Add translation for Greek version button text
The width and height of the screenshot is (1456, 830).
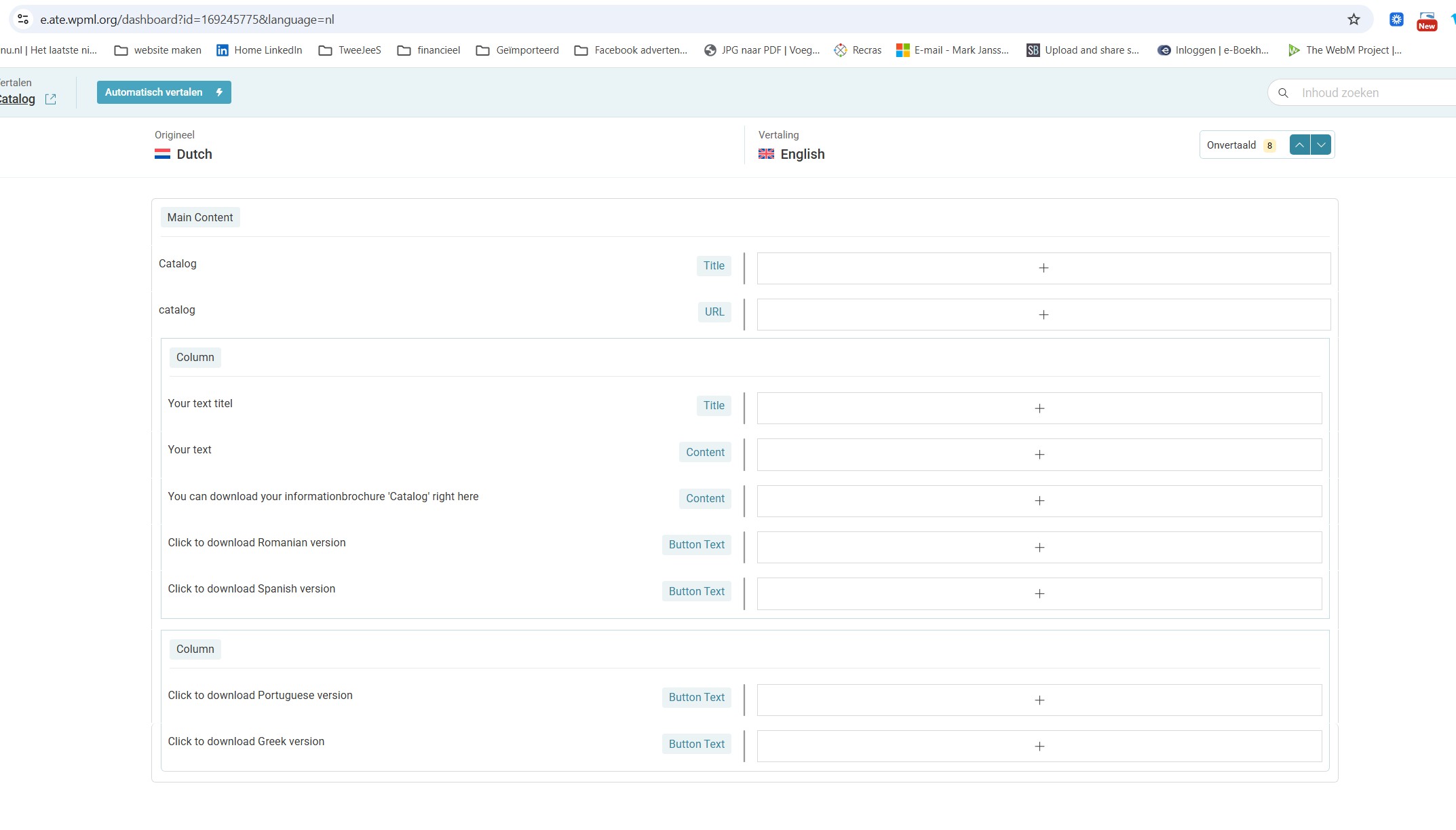[x=1039, y=747]
